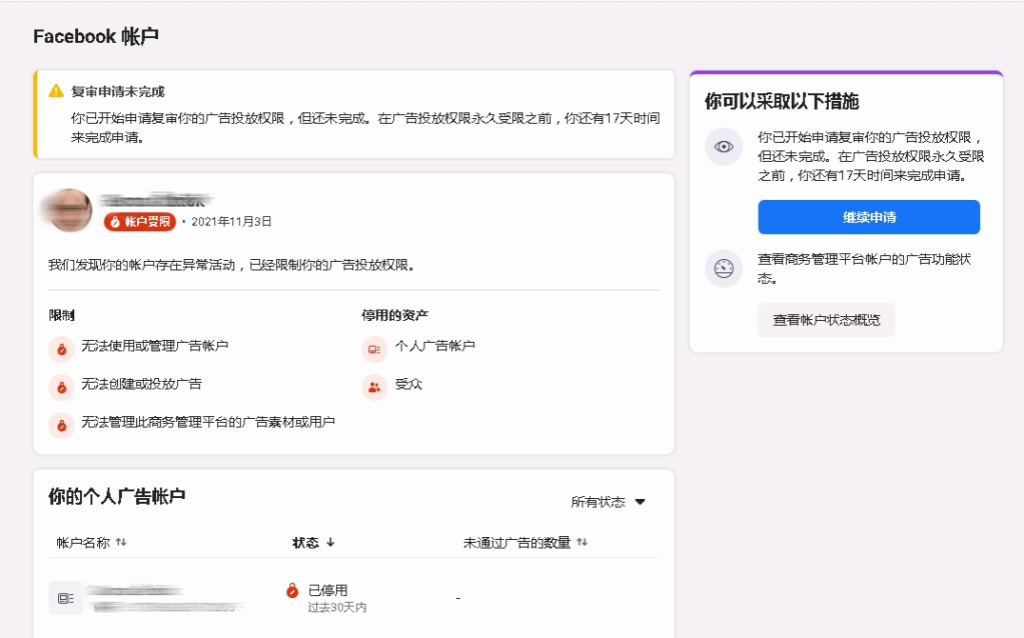Screen dimensions: 1024x638
Task: Click the 查看帐户状态概览 button
Action: [x=826, y=320]
